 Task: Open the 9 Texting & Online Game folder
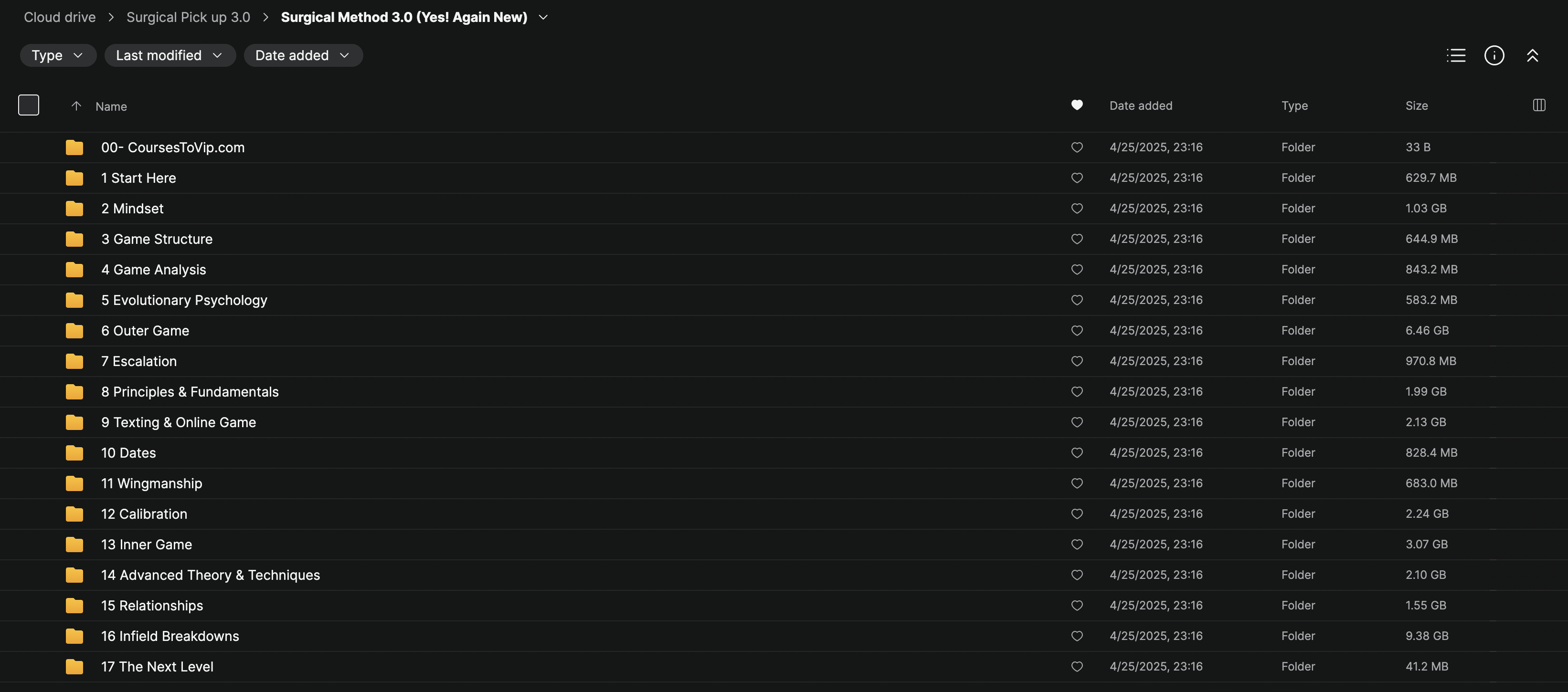pos(179,422)
